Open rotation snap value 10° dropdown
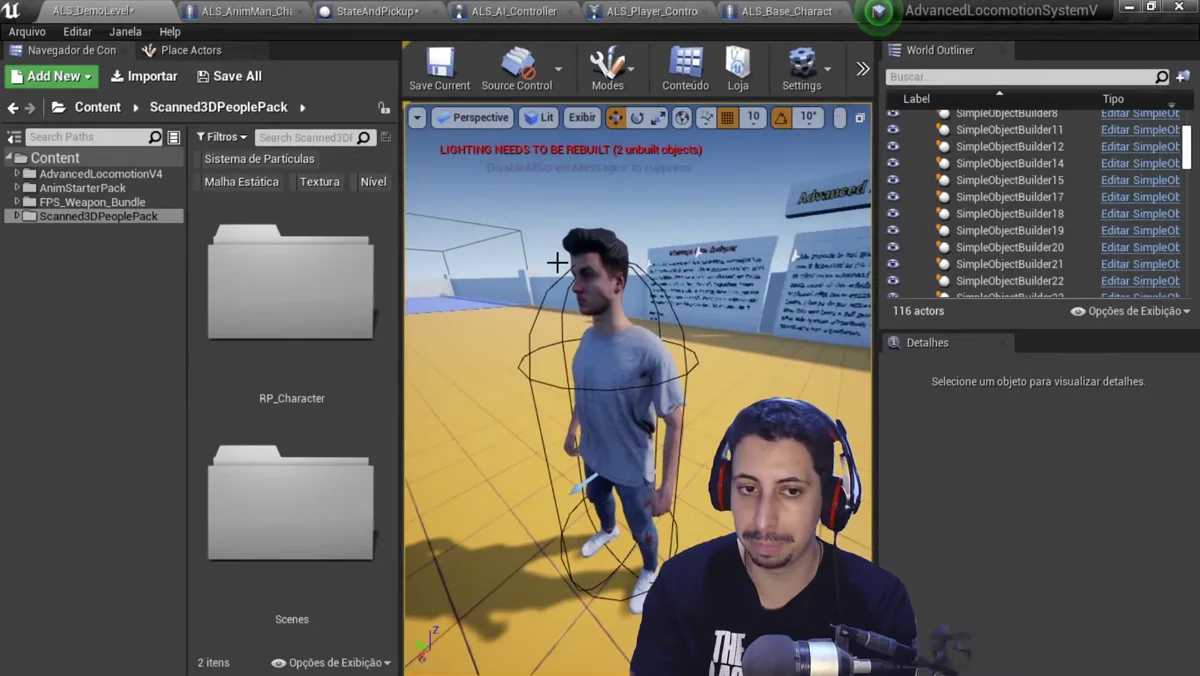This screenshot has width=1200, height=676. pos(808,117)
